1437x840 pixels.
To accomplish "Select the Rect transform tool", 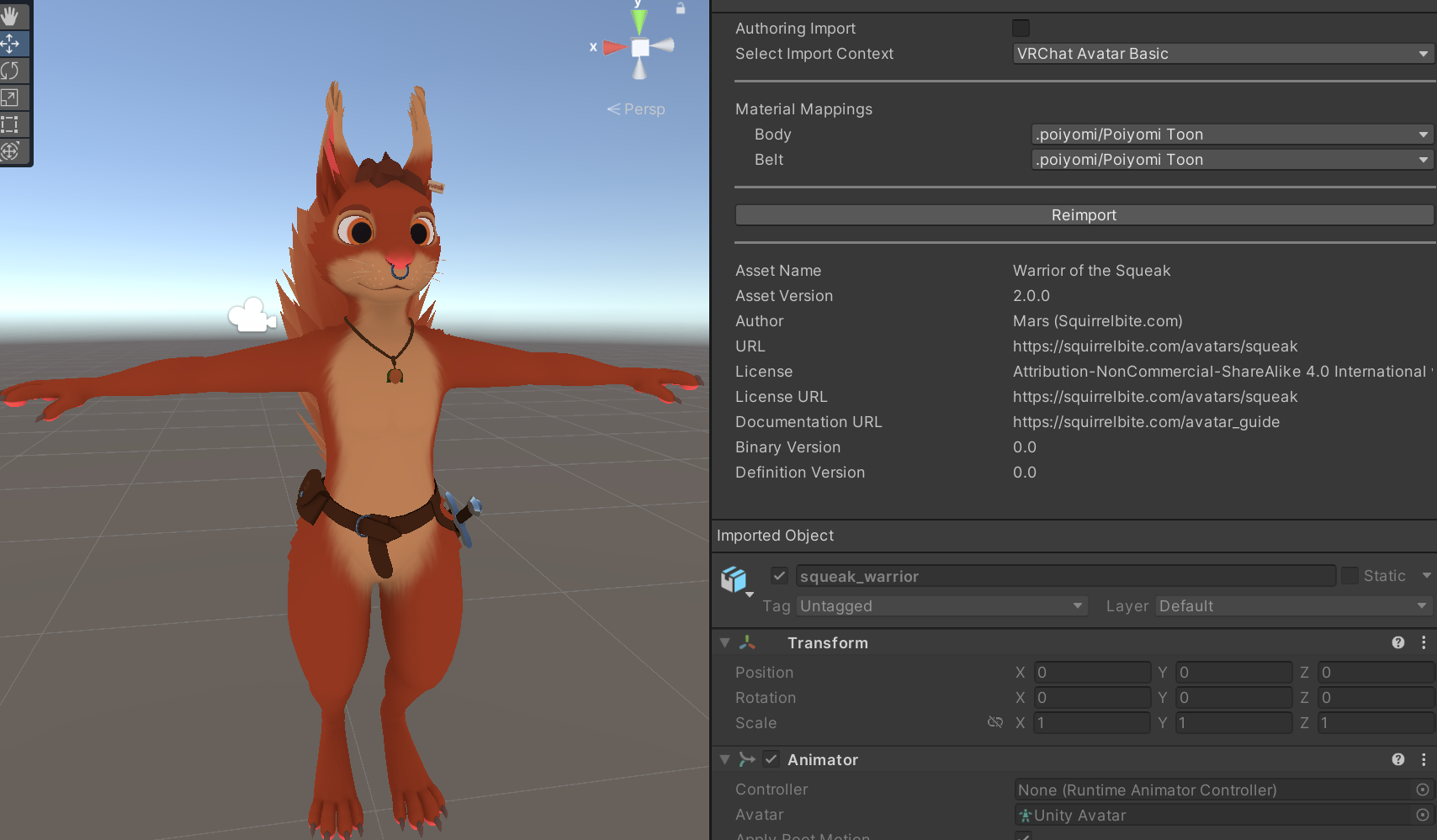I will [11, 124].
